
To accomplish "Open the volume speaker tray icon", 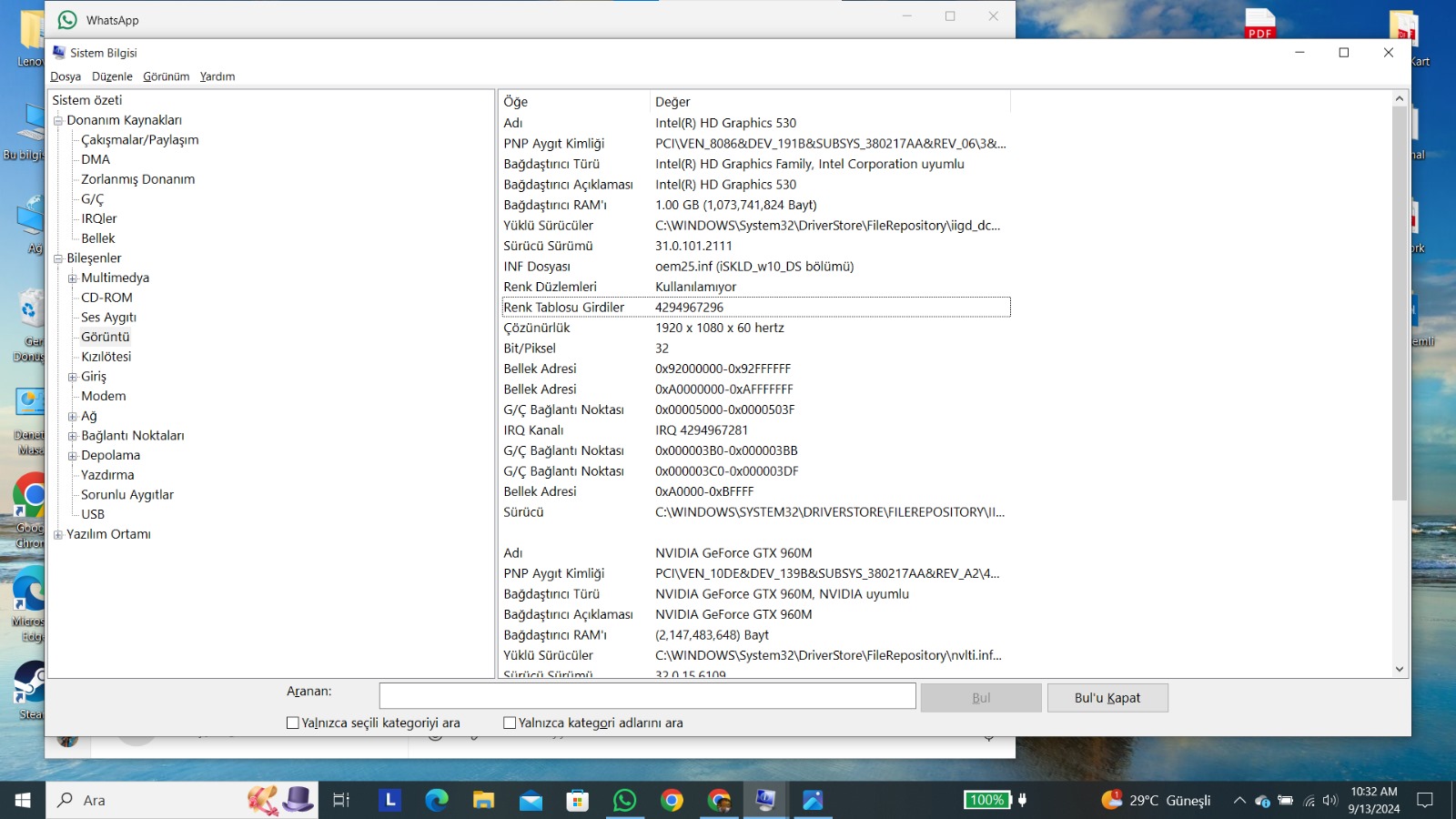I will pyautogui.click(x=1330, y=801).
